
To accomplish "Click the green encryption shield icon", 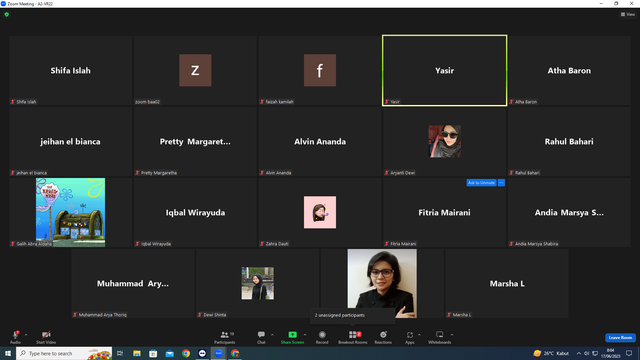I will pos(7,14).
